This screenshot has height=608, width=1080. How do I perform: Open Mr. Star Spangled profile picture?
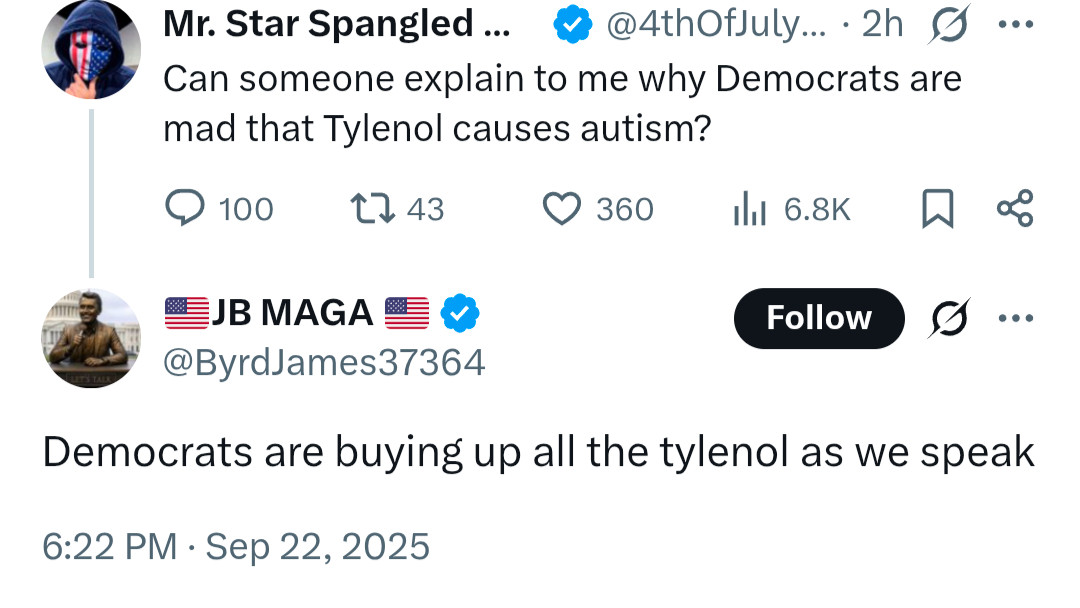click(91, 50)
